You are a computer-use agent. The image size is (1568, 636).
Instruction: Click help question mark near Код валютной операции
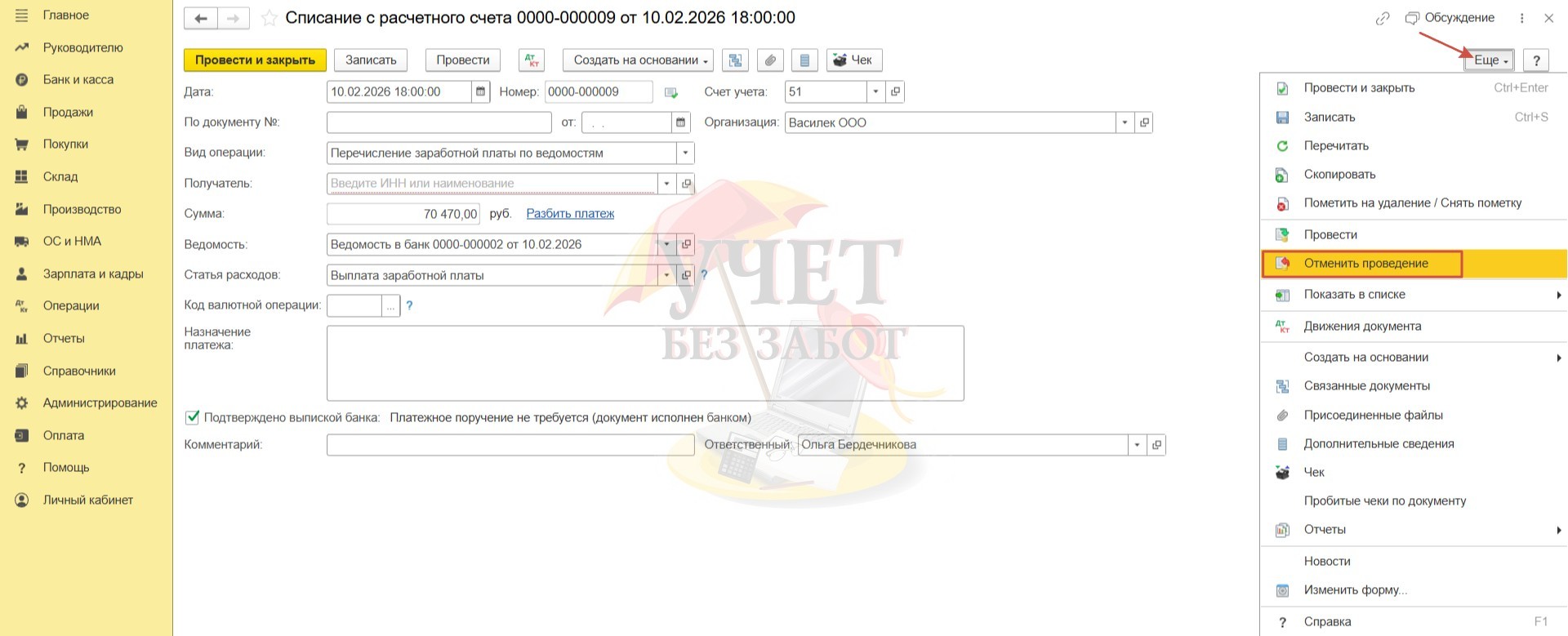point(409,306)
